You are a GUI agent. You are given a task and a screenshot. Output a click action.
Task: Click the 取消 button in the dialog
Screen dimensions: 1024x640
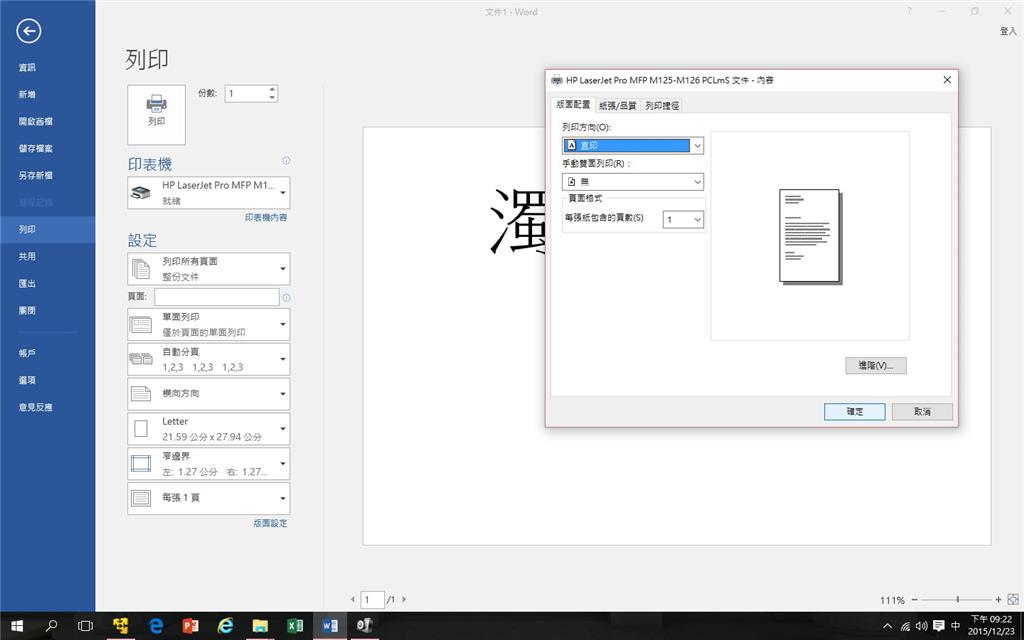click(922, 411)
